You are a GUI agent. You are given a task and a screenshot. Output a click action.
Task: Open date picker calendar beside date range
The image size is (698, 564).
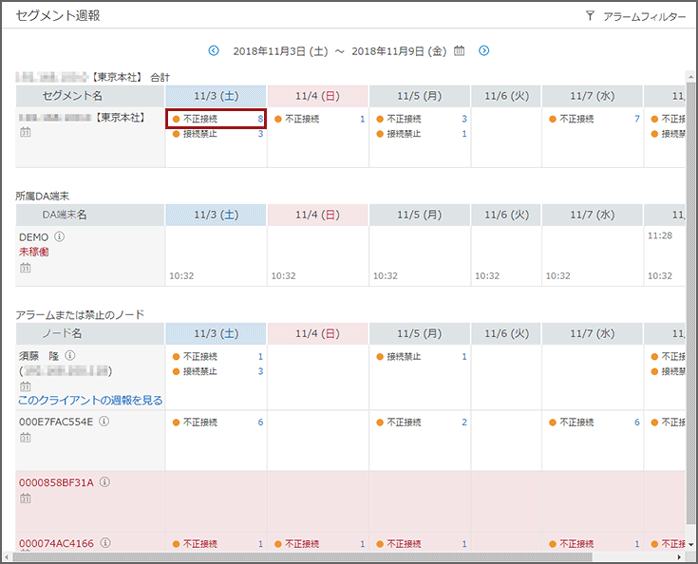[x=460, y=50]
